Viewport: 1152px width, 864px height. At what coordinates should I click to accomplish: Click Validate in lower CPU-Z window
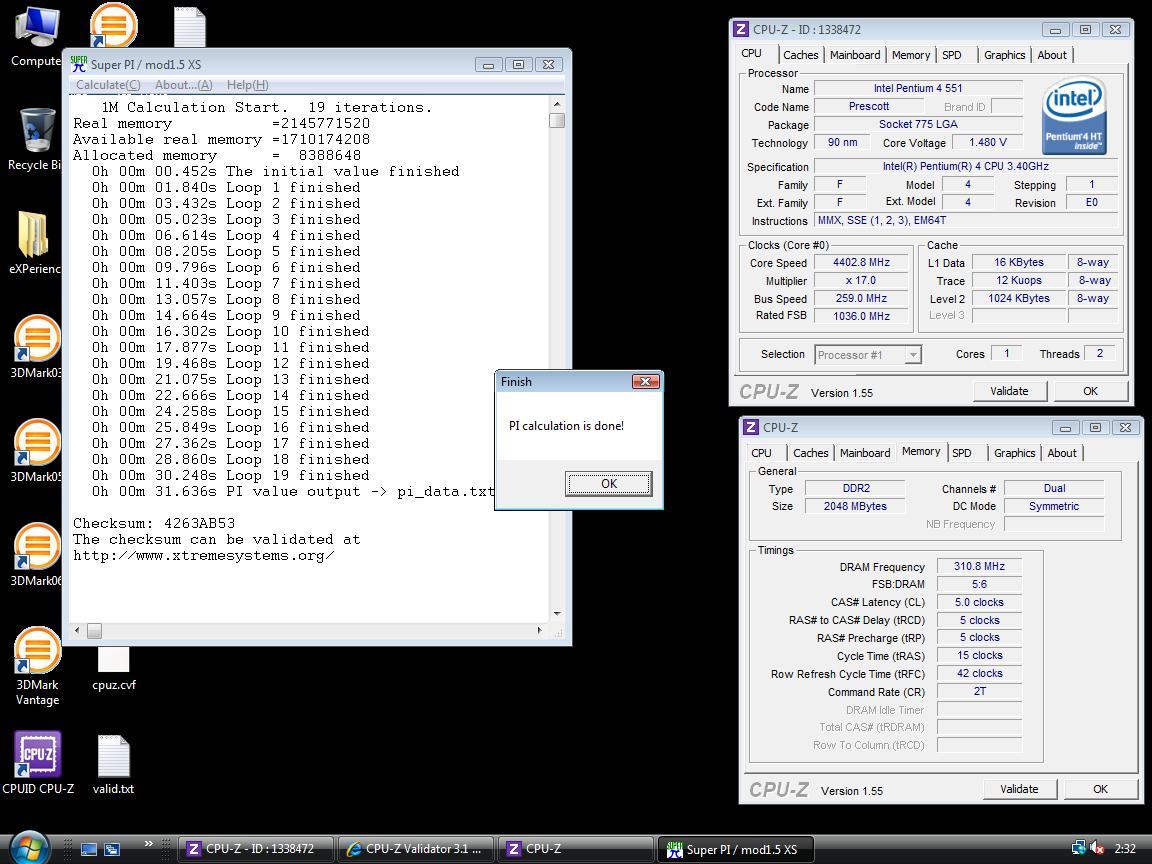click(1019, 789)
